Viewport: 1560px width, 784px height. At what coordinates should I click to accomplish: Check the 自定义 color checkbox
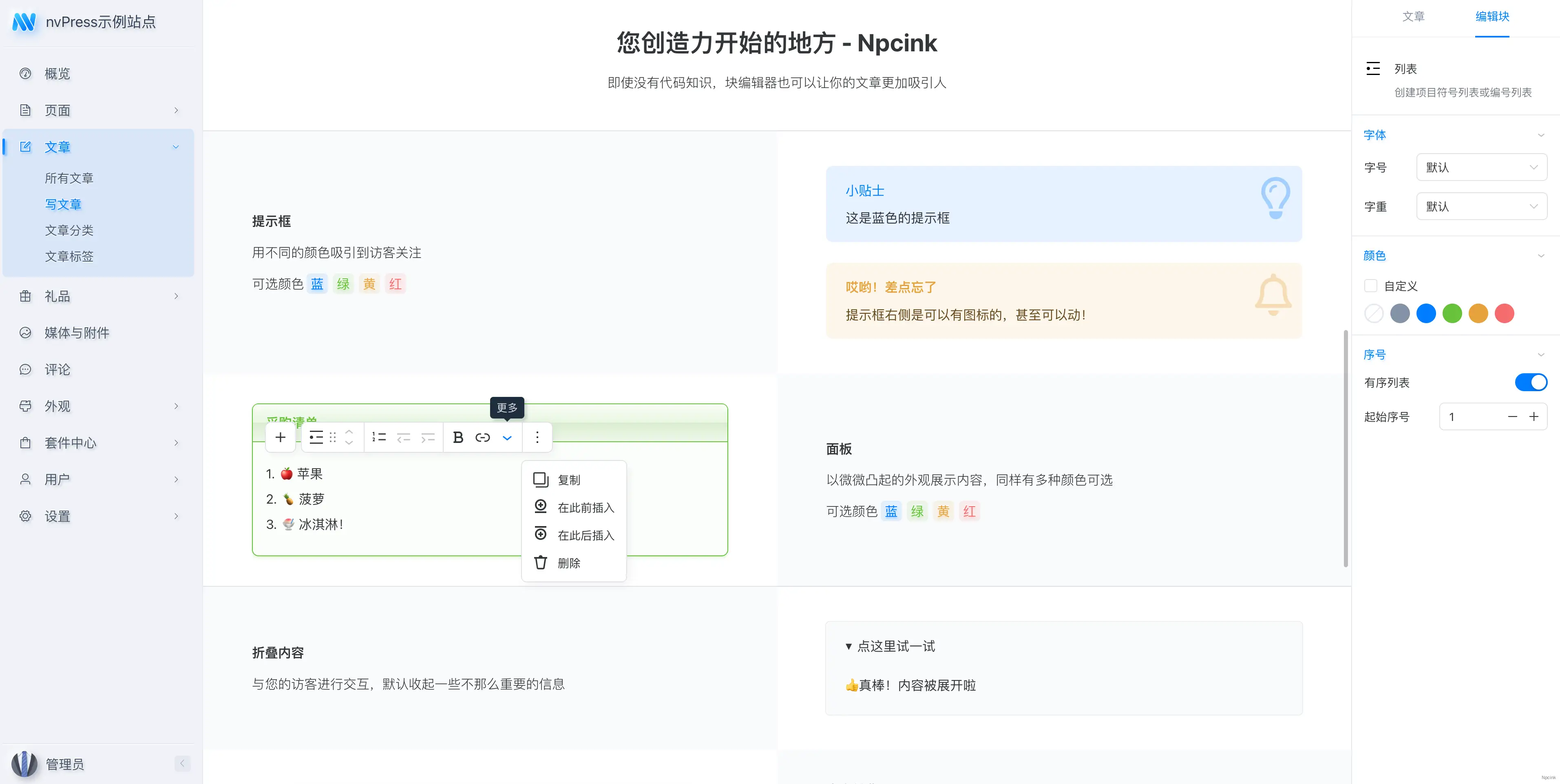1371,285
